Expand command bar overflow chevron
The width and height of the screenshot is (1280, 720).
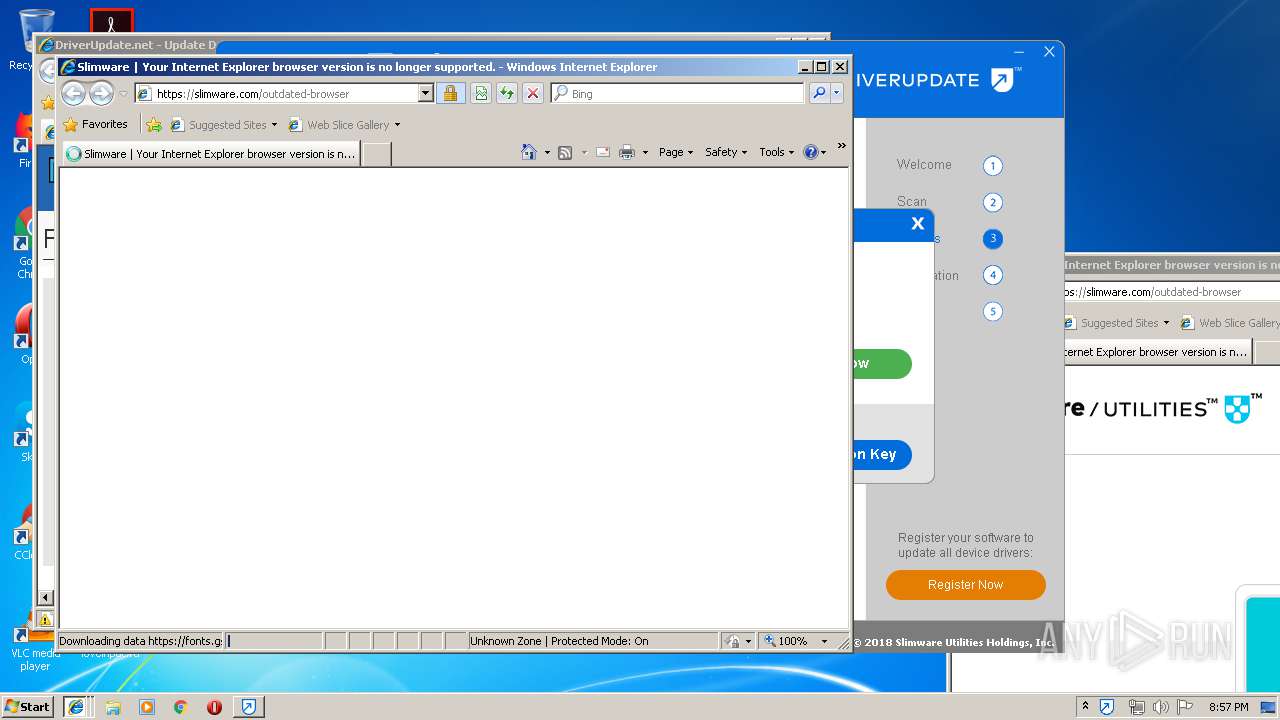(841, 146)
